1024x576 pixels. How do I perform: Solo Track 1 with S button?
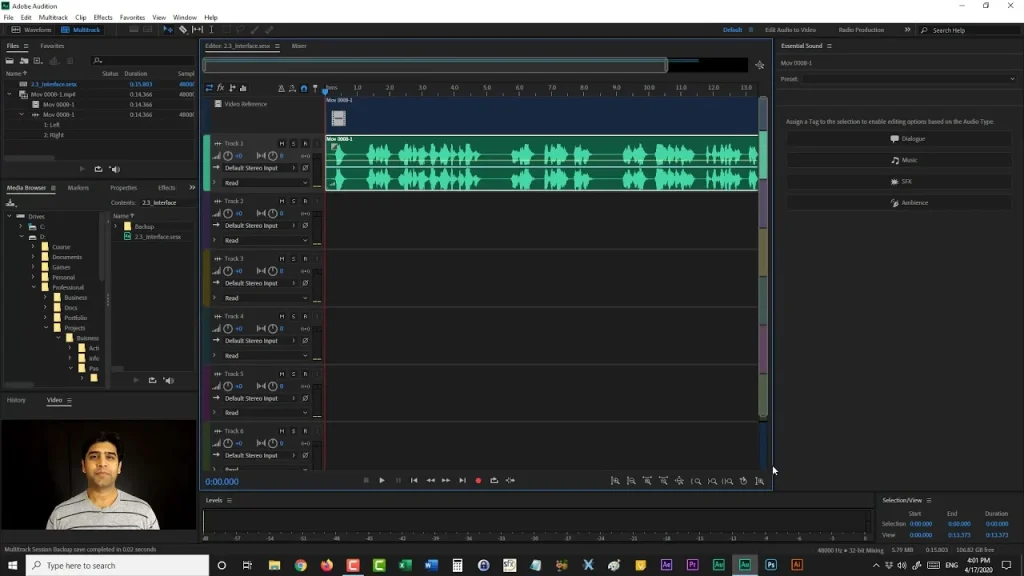click(293, 144)
